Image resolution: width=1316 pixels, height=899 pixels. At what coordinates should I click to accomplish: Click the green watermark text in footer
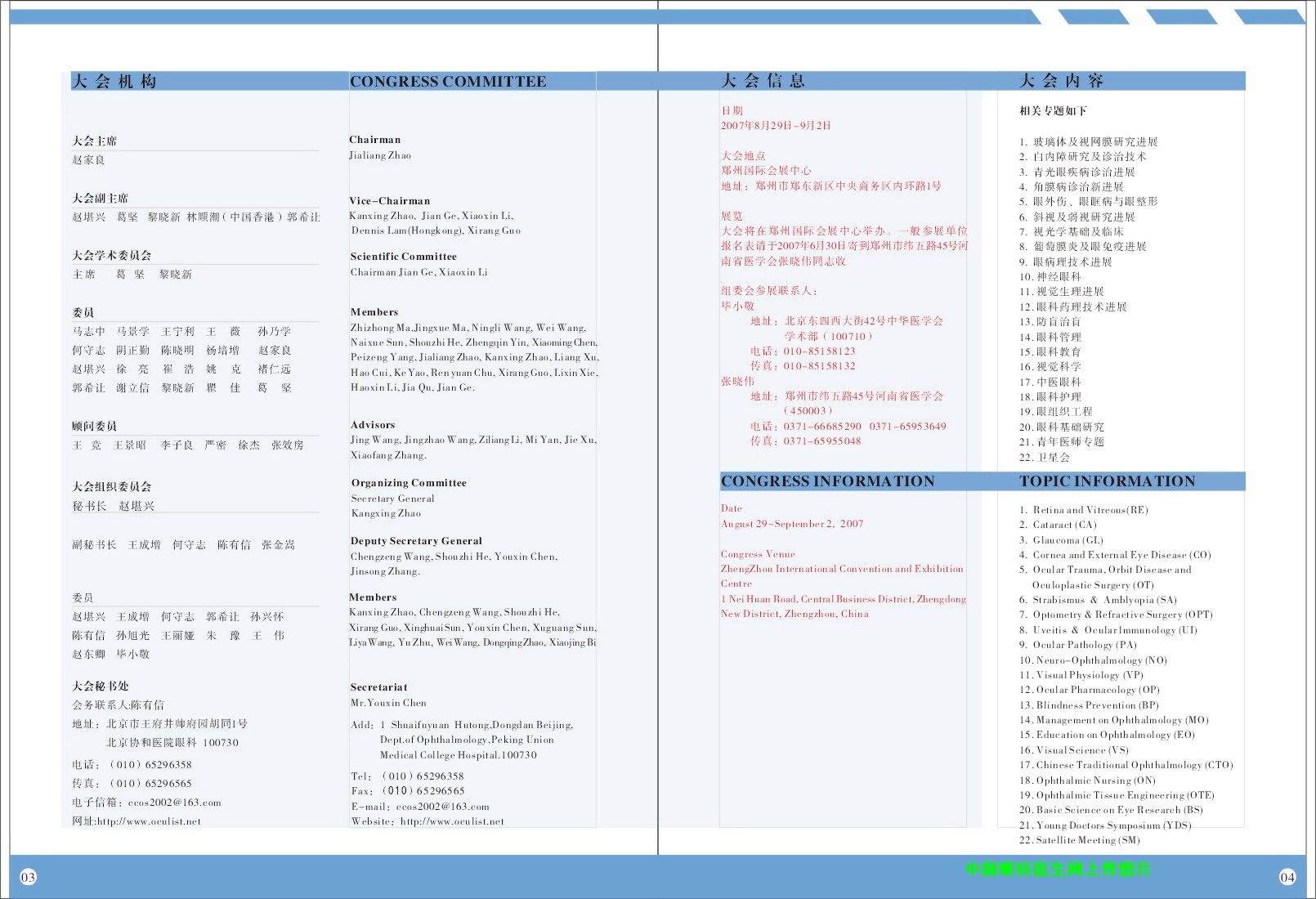pyautogui.click(x=1057, y=869)
